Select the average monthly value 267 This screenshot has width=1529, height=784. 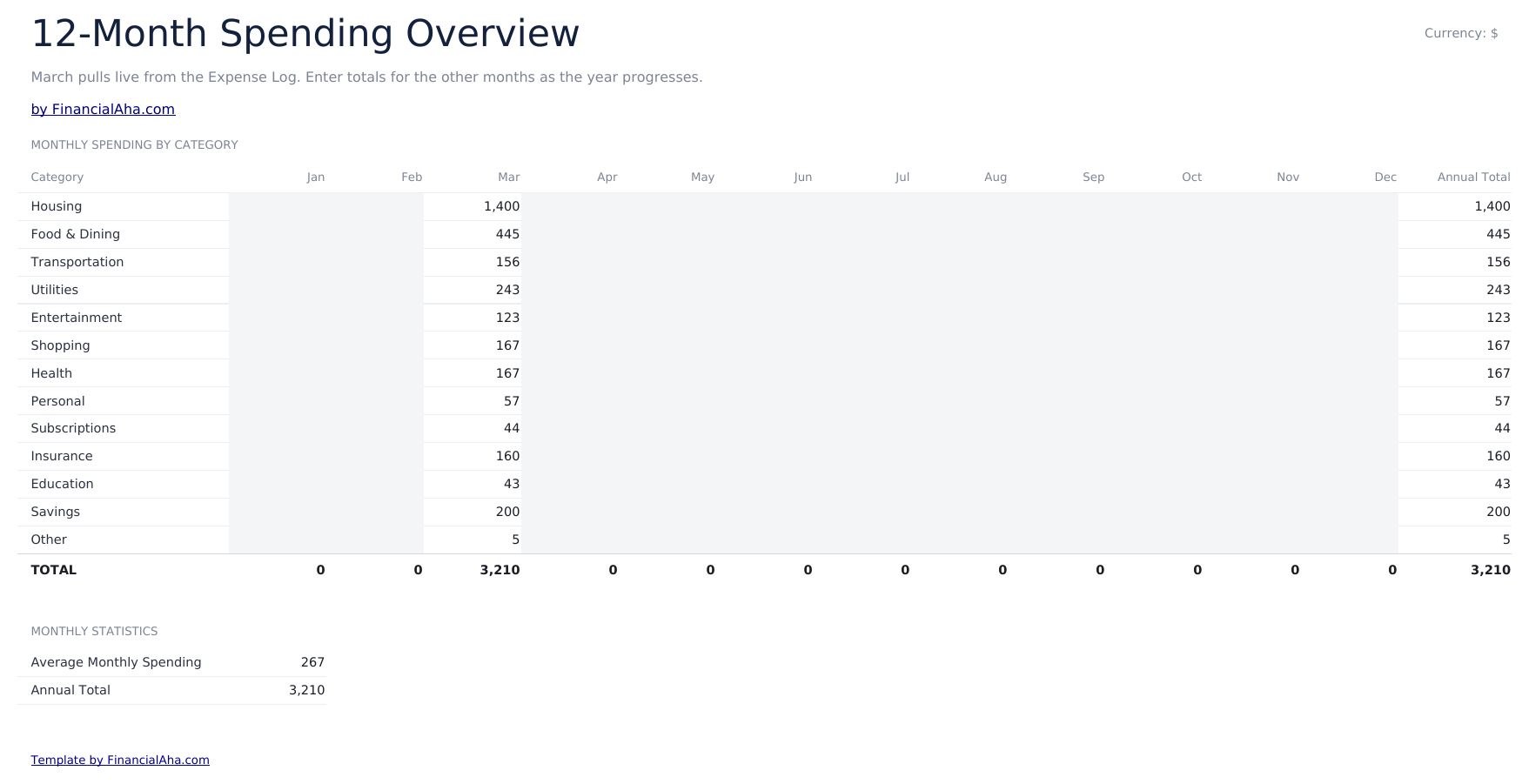click(312, 662)
